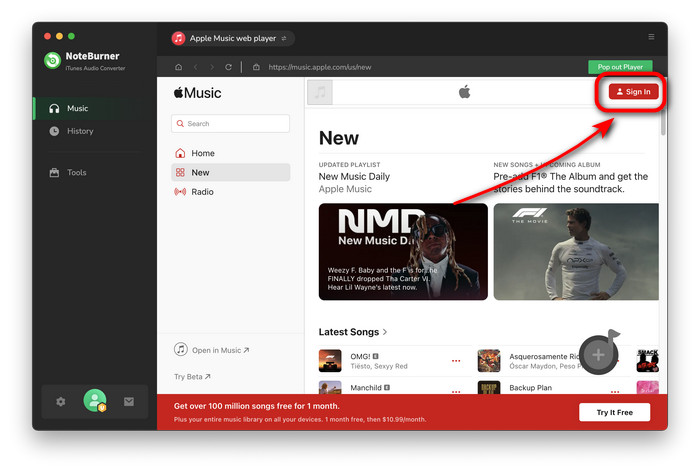Screen dimensions: 700x473
Task: Click the Asquerosamente Rich song artwork
Action: click(x=489, y=361)
